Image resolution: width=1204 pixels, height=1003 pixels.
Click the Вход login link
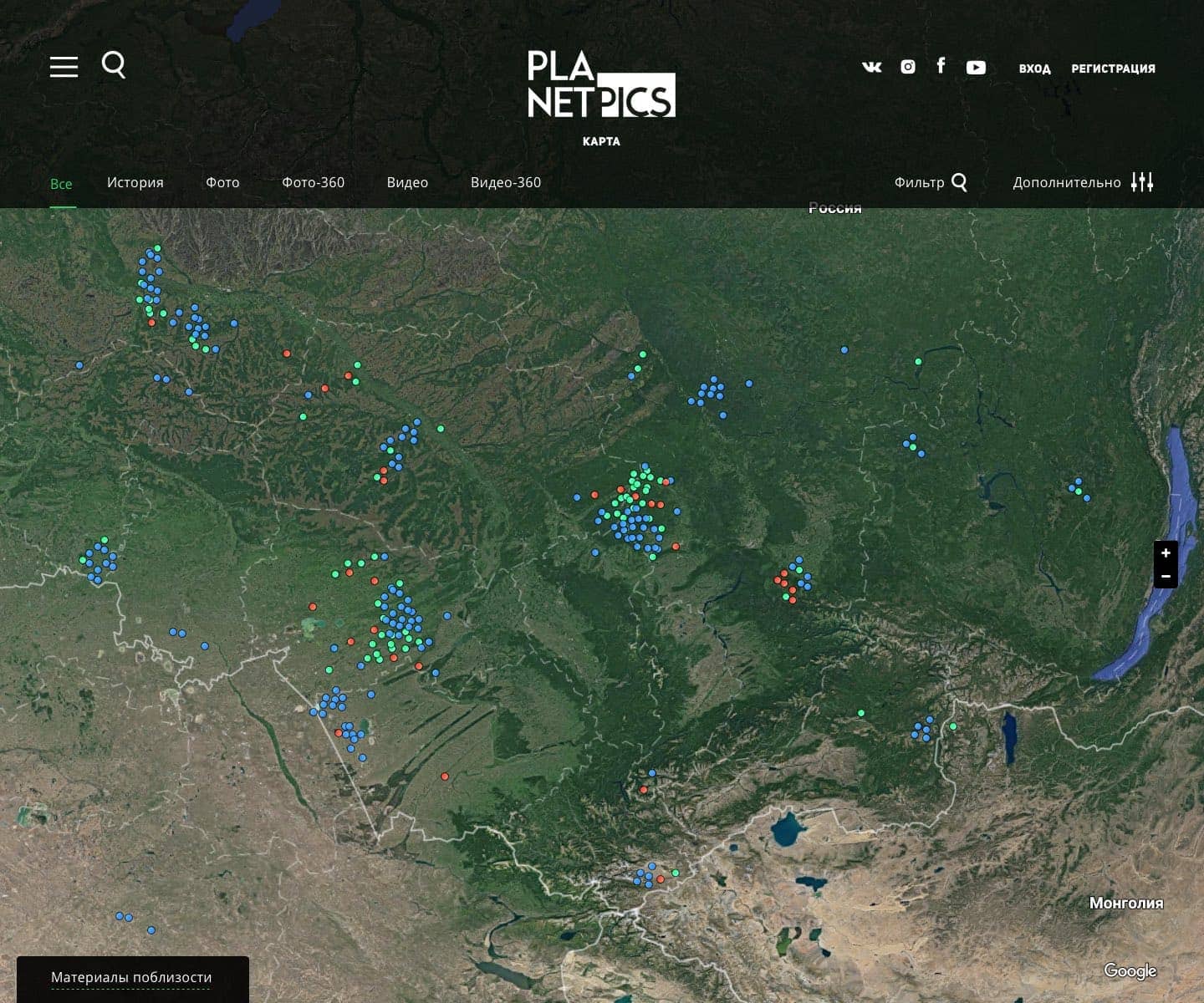coord(1034,69)
